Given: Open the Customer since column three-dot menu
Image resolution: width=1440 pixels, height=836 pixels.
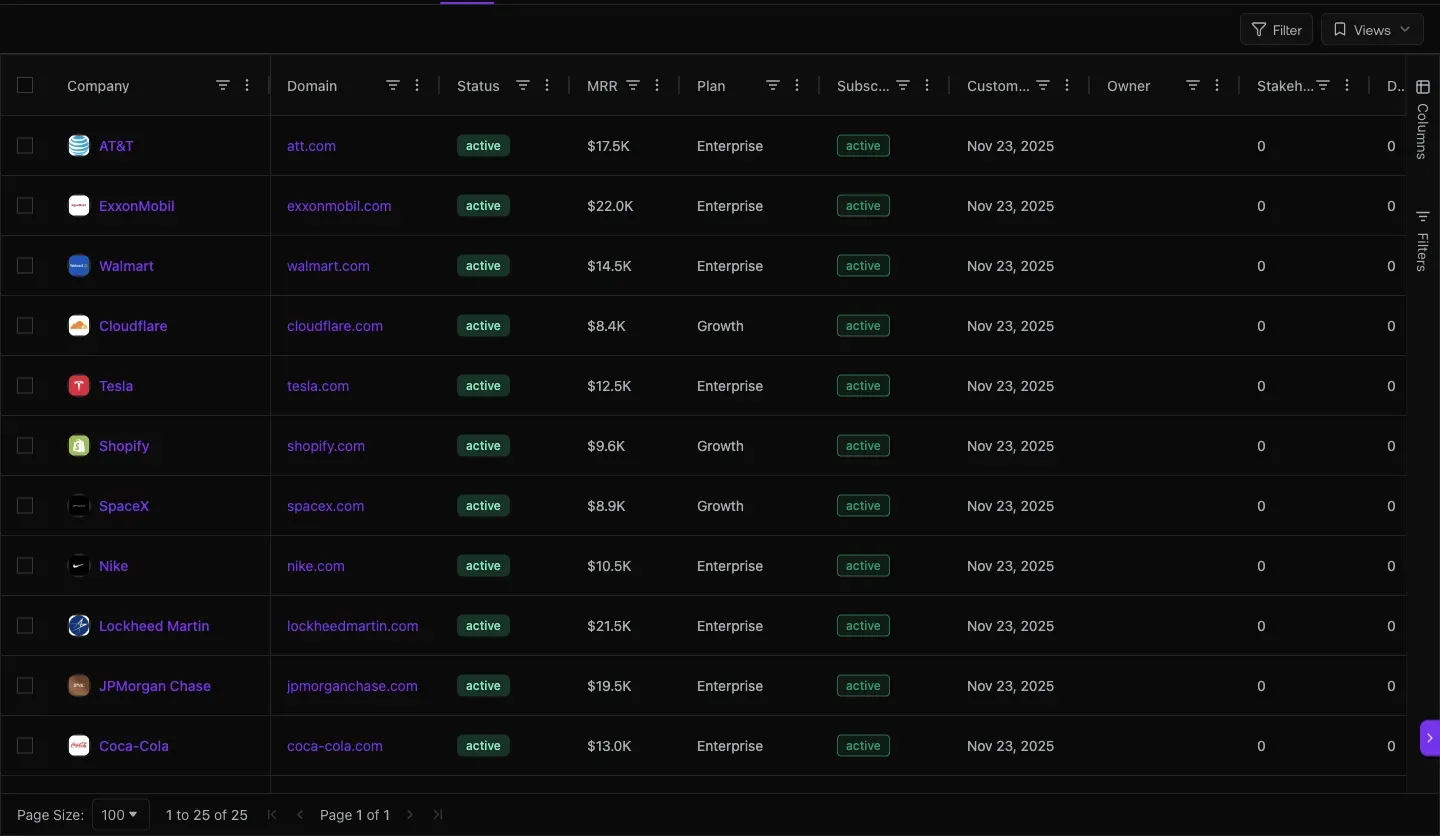Looking at the screenshot, I should (x=1067, y=86).
